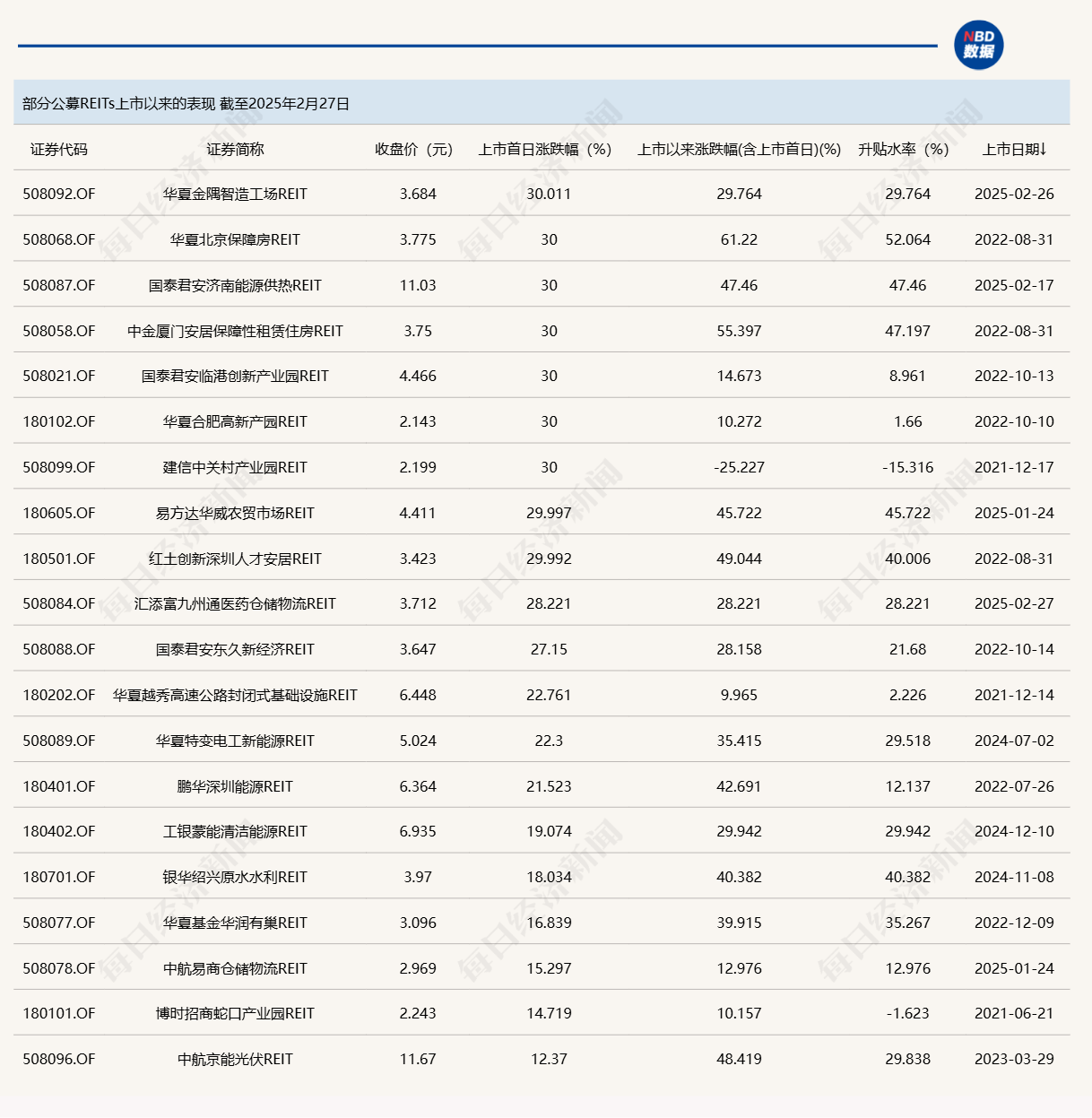The width and height of the screenshot is (1092, 1118).
Task: Select code 508088.OF
Action: tap(59, 649)
